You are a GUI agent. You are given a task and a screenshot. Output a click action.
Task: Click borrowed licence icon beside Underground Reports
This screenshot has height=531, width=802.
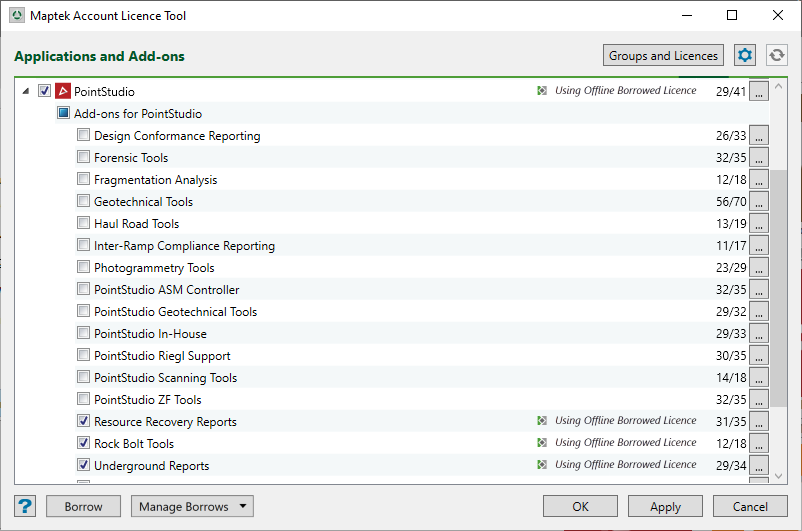542,464
